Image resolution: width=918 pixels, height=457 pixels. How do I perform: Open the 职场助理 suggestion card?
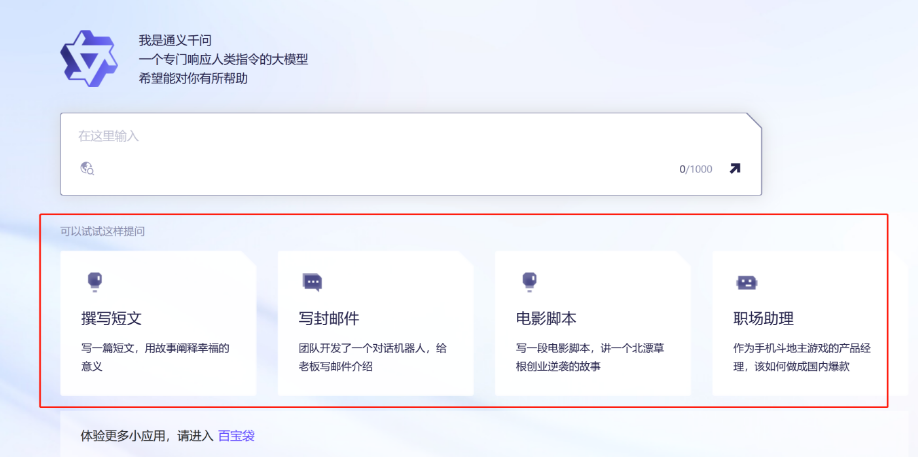click(x=810, y=324)
